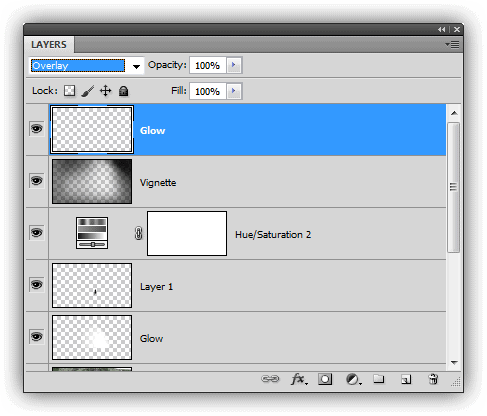Viewport: 487px width, 416px height.
Task: Open the Opacity slider arrow
Action: pos(234,65)
